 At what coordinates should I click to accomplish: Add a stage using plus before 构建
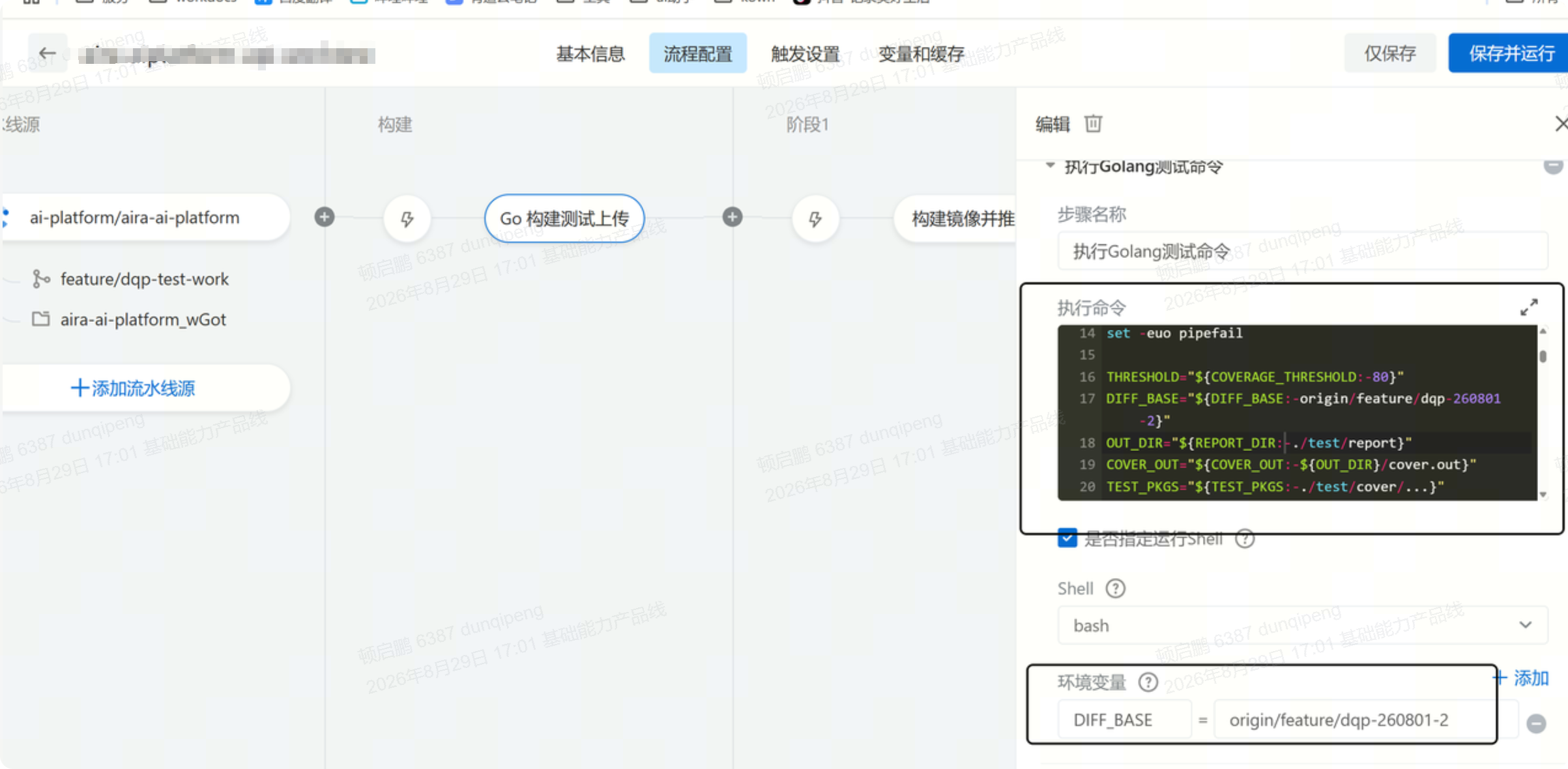click(324, 217)
